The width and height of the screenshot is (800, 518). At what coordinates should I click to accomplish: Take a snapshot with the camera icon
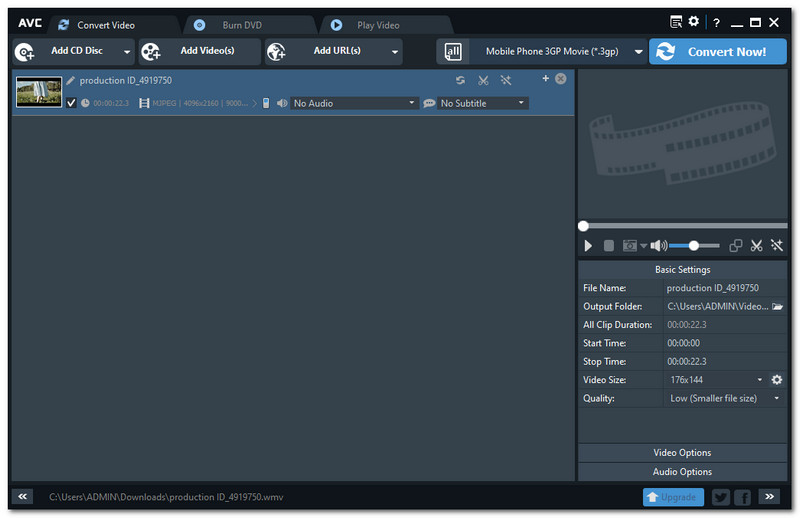coord(630,245)
